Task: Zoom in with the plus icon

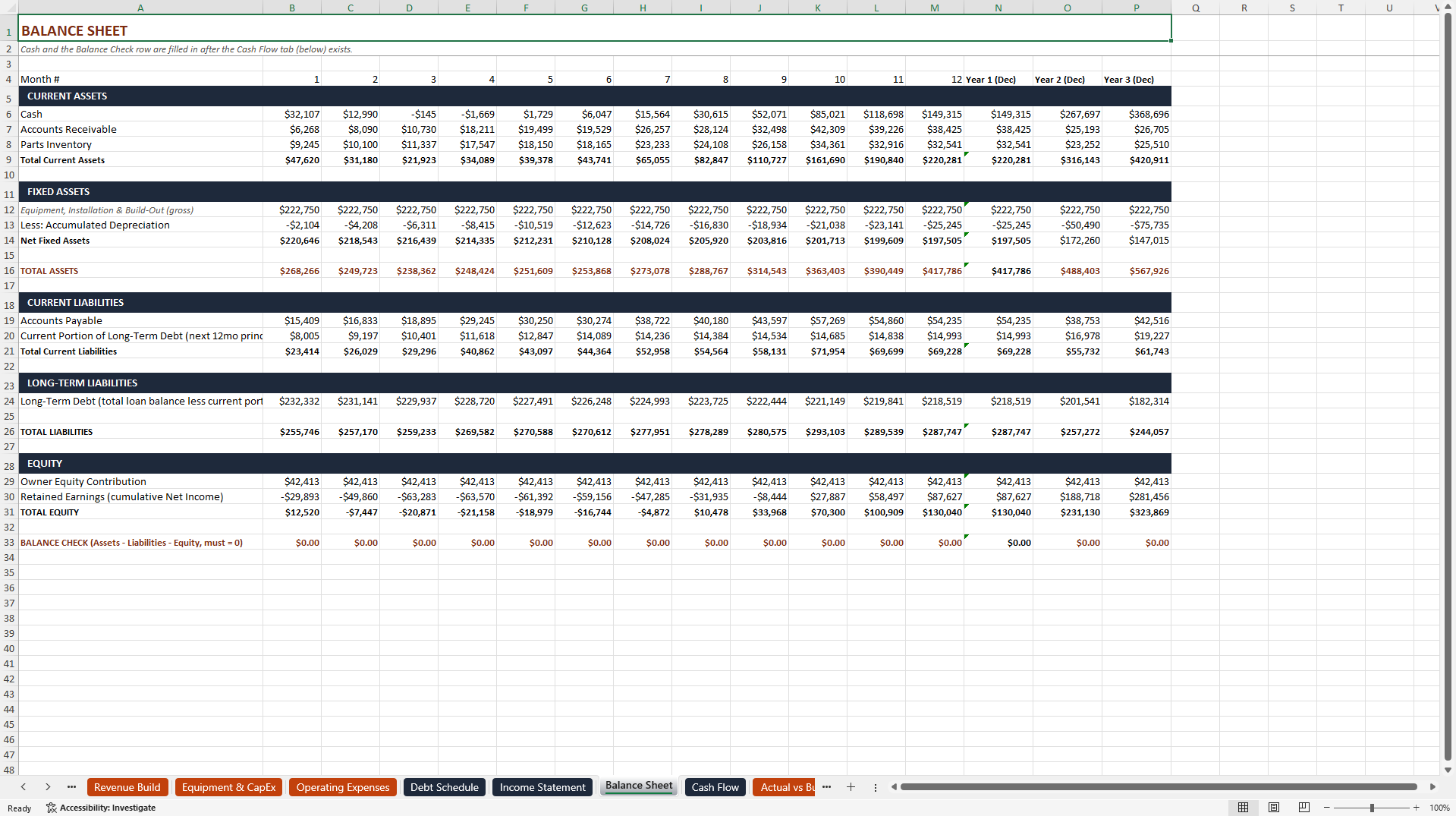Action: click(1416, 808)
